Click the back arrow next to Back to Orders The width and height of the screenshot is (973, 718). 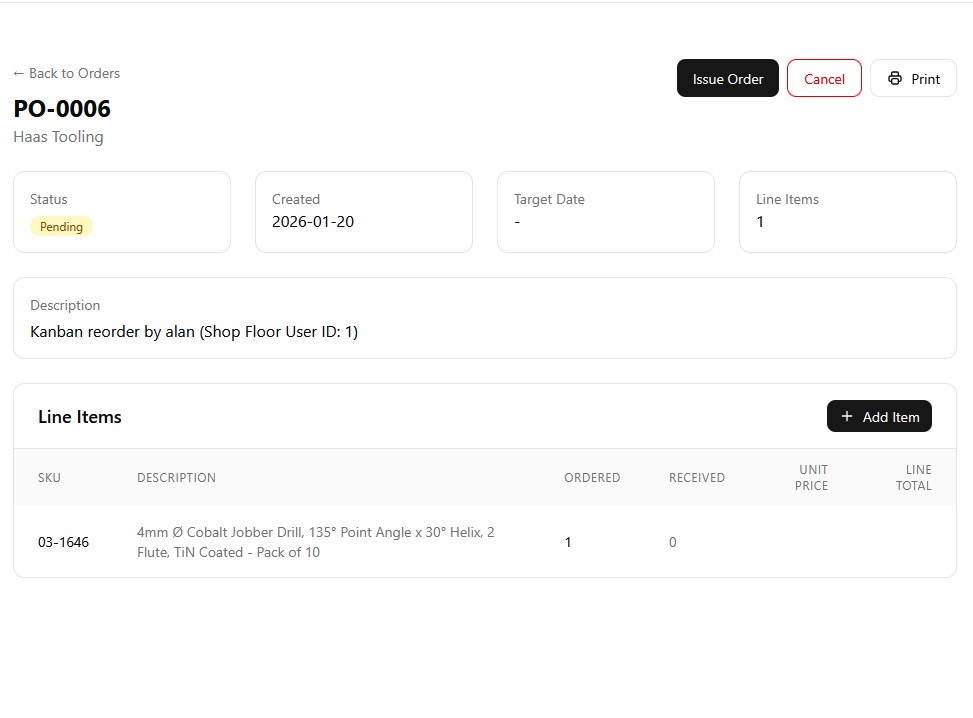click(x=18, y=73)
